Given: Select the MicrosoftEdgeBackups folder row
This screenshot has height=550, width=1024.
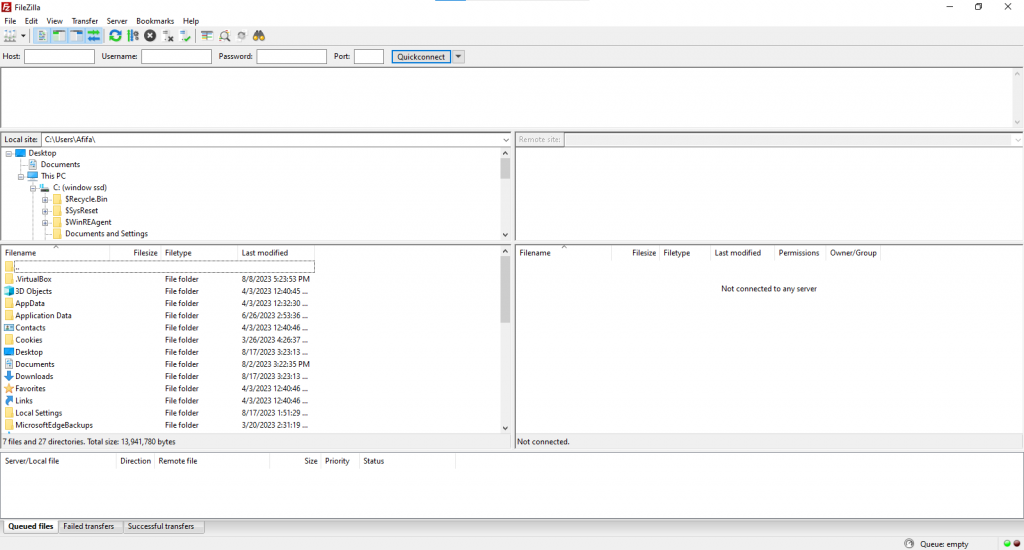Looking at the screenshot, I should tap(159, 425).
